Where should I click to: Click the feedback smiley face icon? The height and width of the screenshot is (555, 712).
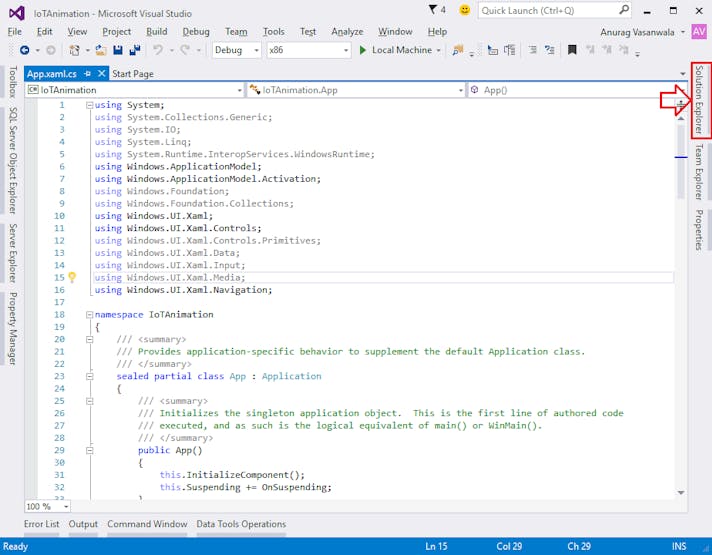pos(464,10)
